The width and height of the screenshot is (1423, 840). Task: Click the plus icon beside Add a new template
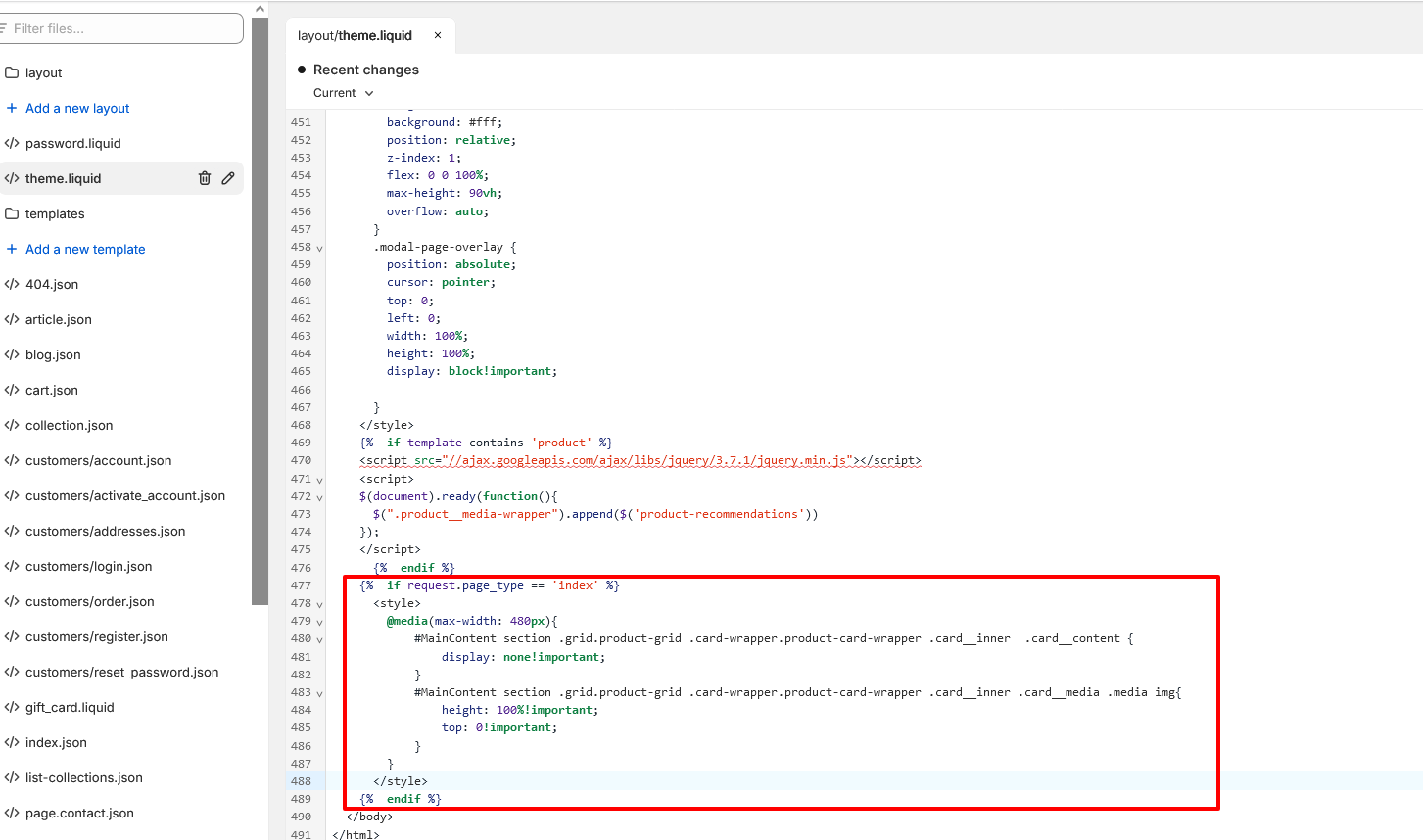[x=12, y=249]
